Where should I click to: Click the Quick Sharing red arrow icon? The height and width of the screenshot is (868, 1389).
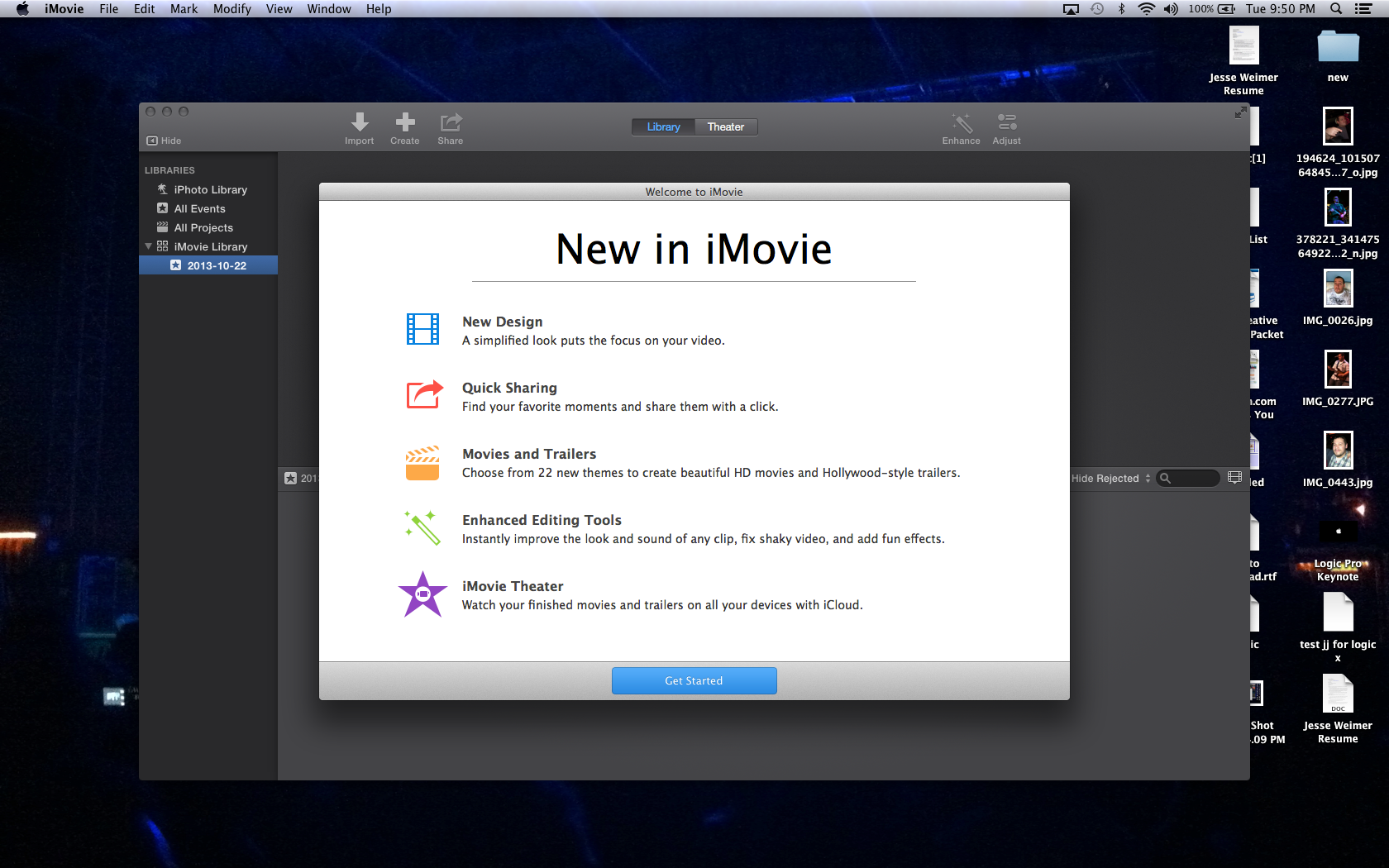click(x=424, y=394)
